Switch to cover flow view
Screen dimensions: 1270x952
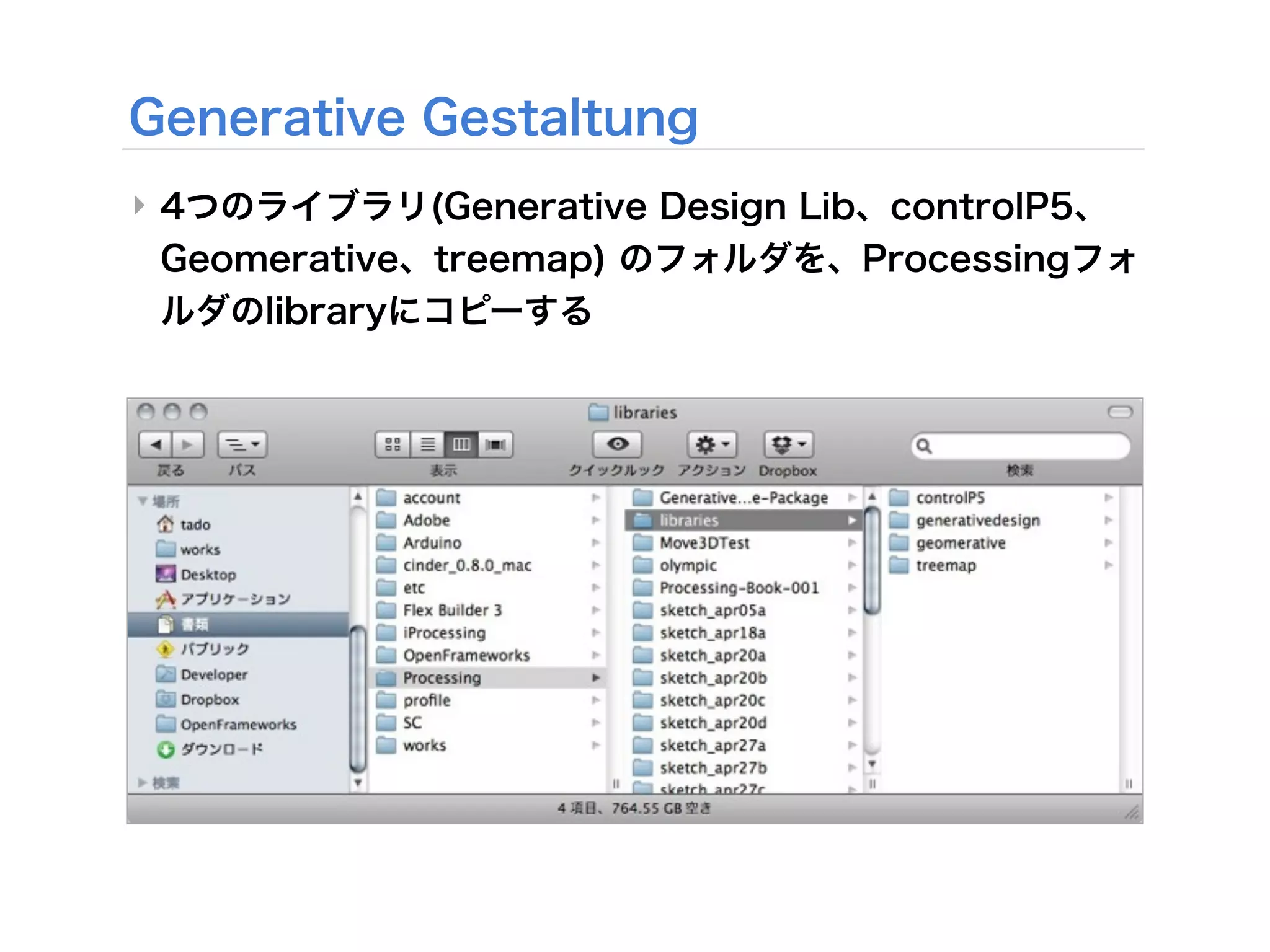[495, 444]
